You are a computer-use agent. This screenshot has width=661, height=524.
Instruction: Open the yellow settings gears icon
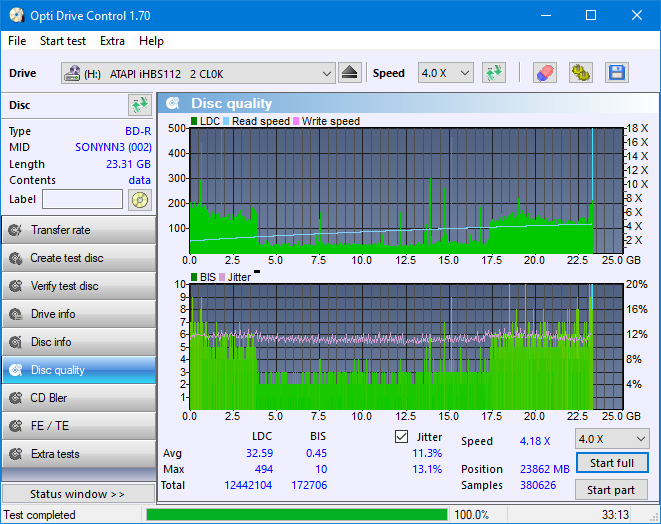[x=580, y=73]
